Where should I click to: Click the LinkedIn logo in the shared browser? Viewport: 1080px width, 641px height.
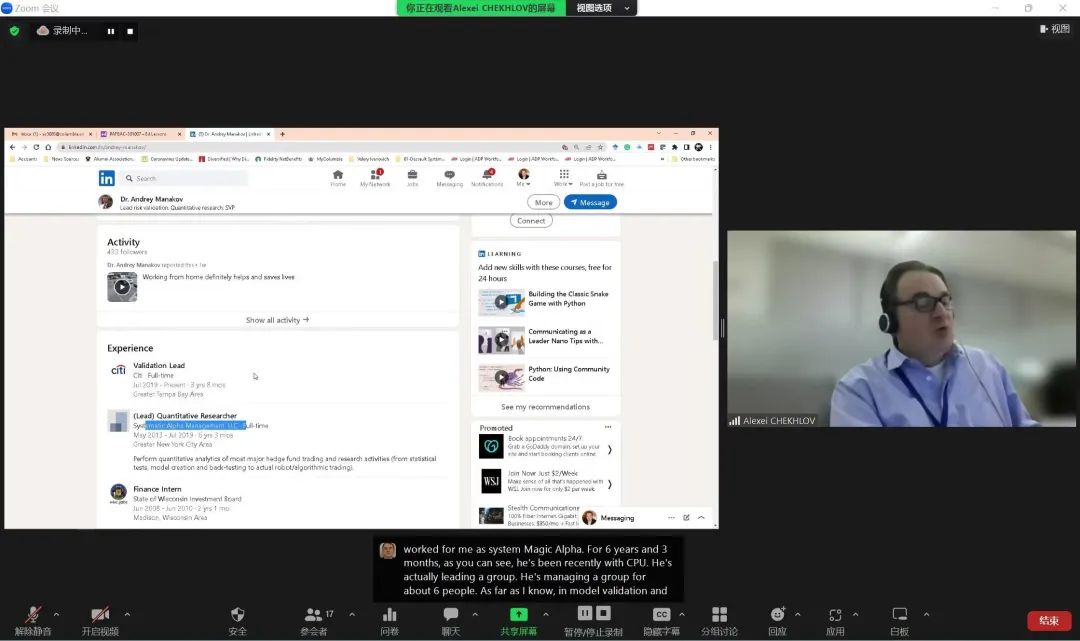tap(107, 178)
